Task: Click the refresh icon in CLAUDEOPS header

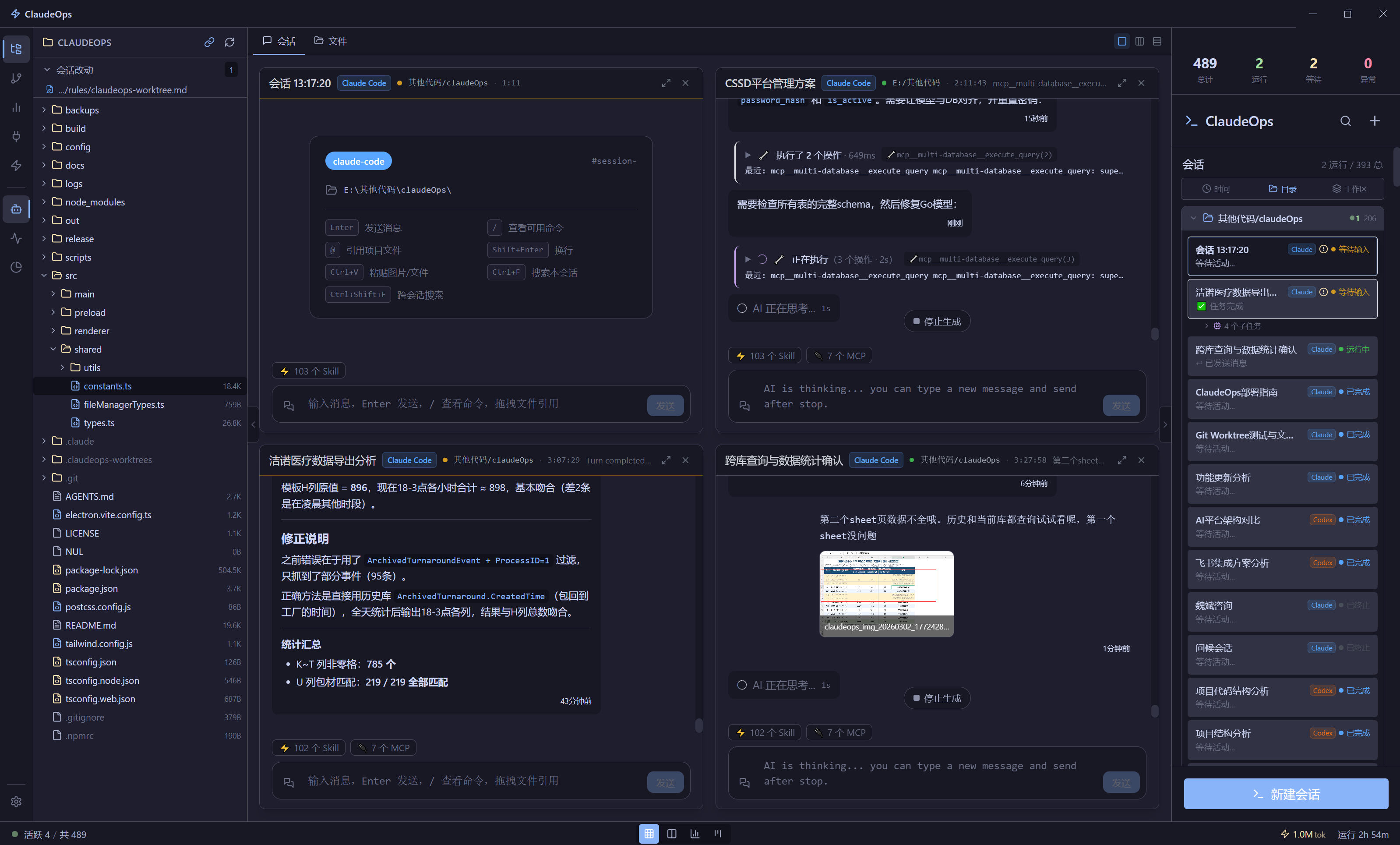Action: (229, 42)
